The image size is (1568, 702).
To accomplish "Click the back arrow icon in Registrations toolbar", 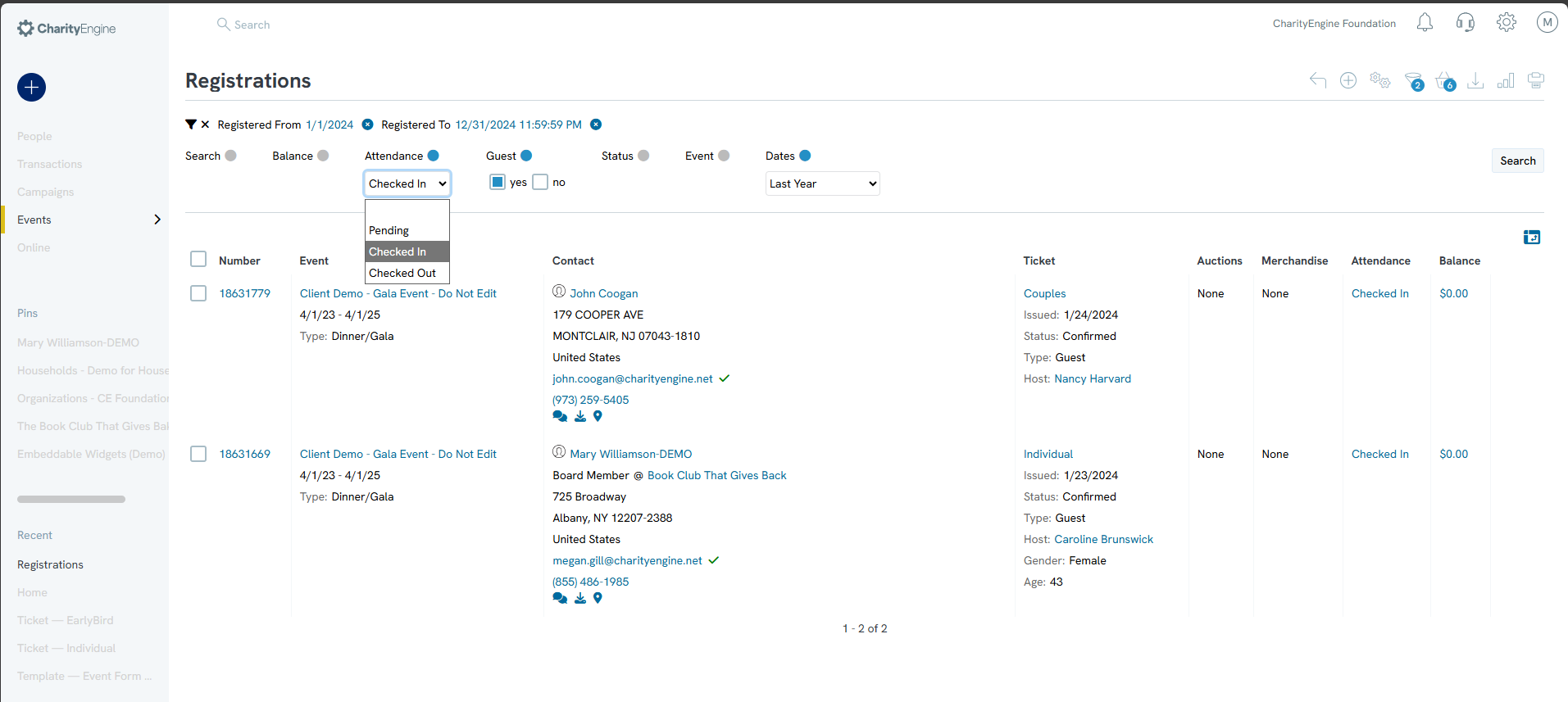I will (1317, 80).
